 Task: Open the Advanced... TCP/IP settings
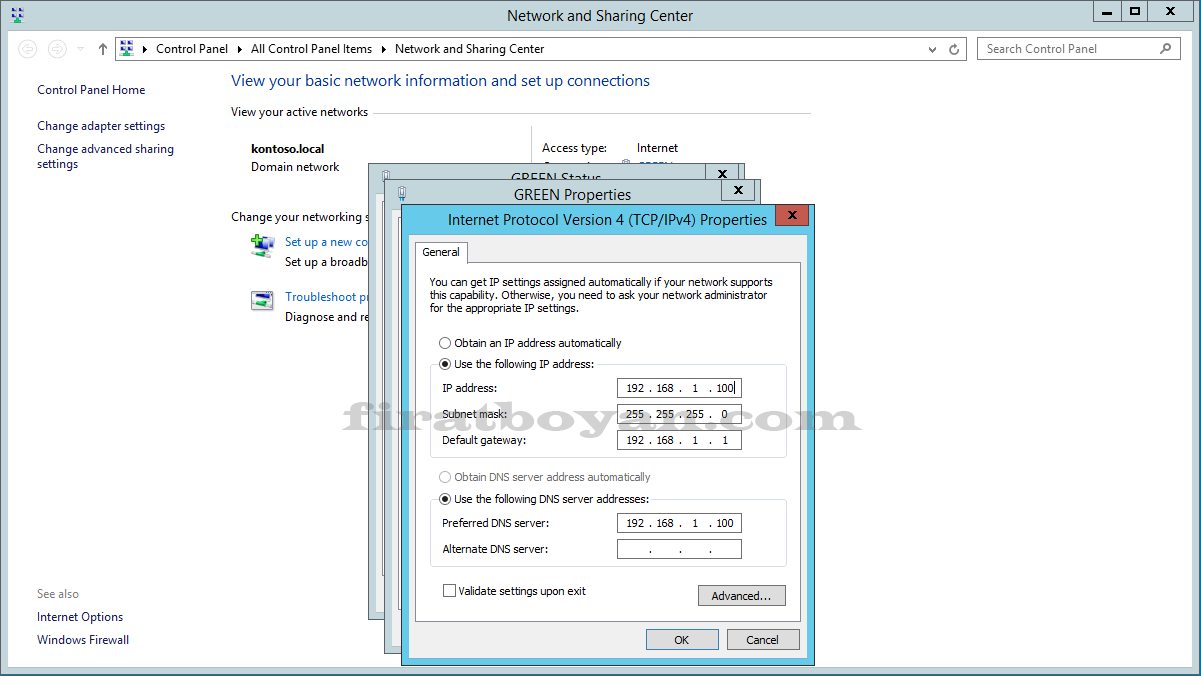point(742,596)
